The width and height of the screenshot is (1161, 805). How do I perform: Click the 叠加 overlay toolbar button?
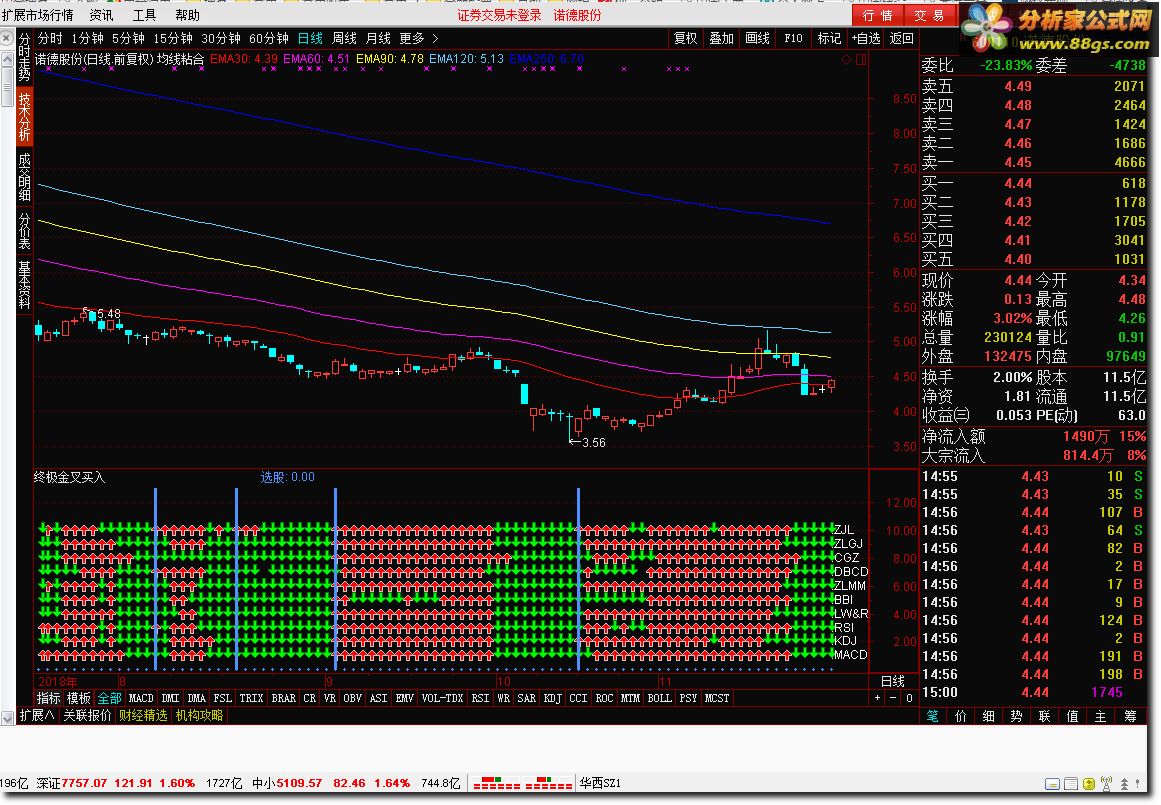[721, 39]
